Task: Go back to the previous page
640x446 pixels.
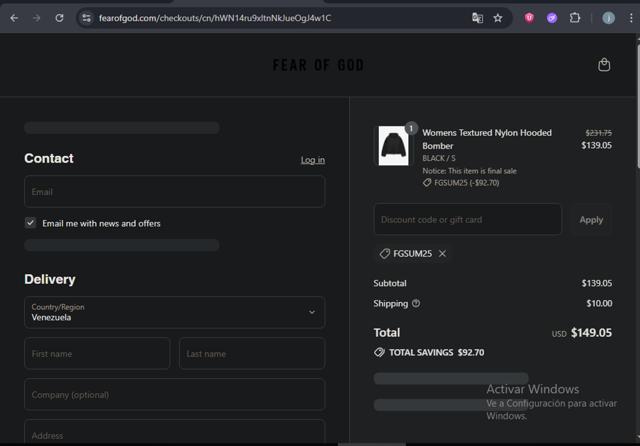Action: coord(14,18)
